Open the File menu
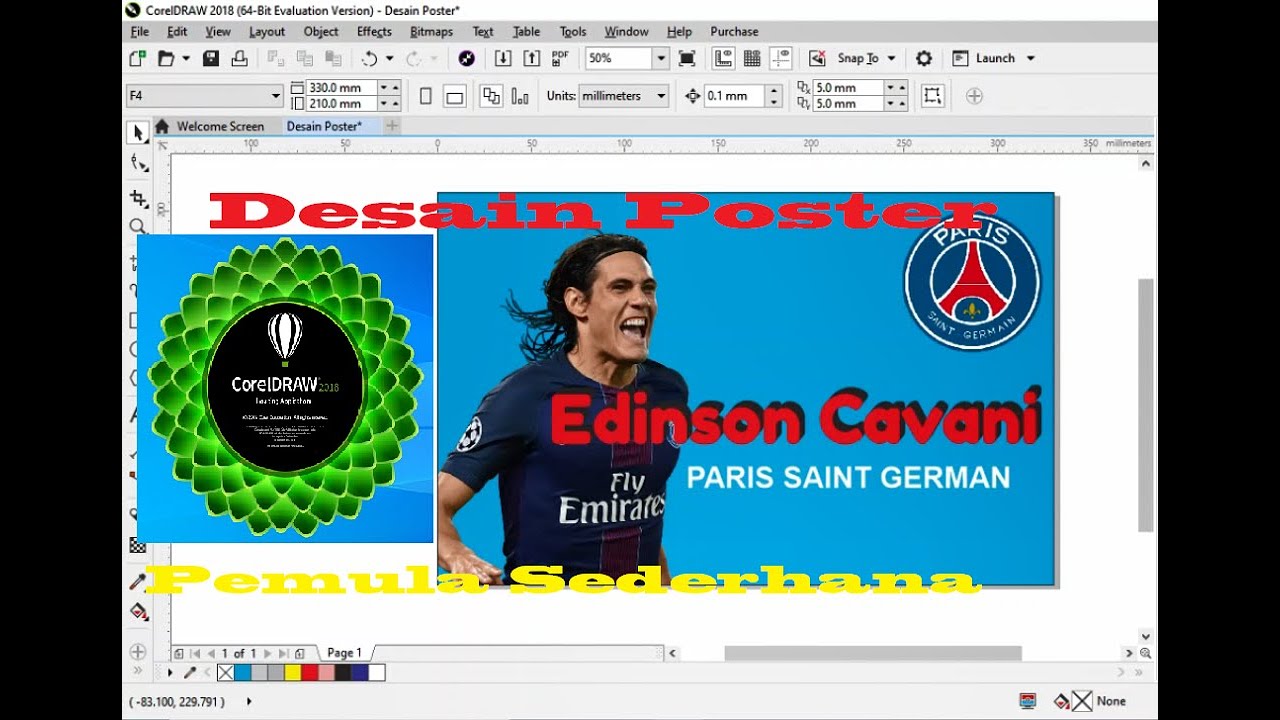1280x720 pixels. tap(140, 32)
